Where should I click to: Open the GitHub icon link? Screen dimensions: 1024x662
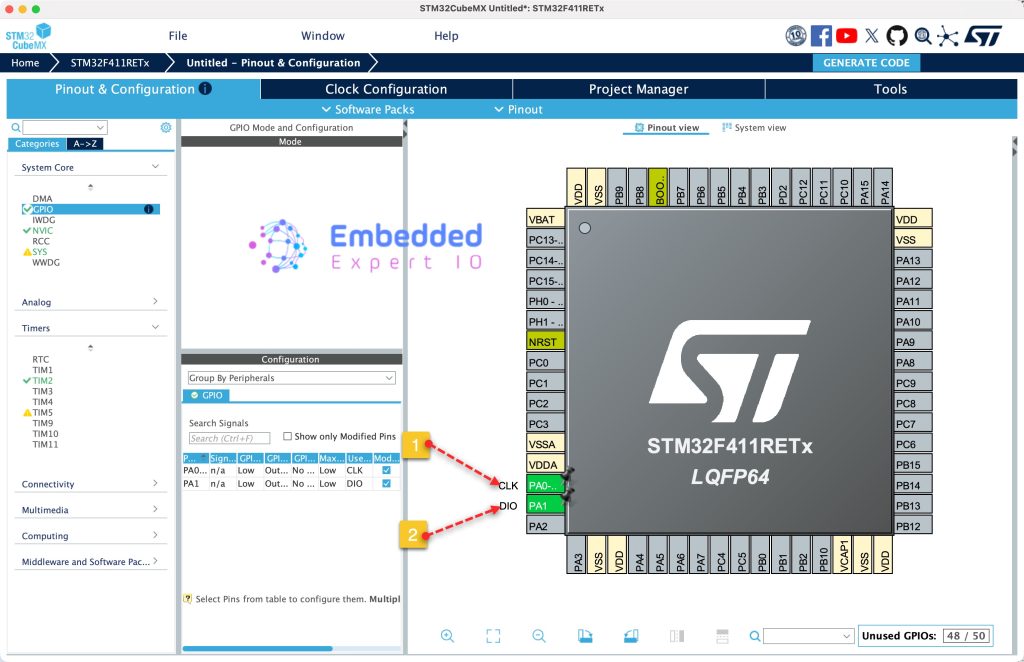(897, 36)
